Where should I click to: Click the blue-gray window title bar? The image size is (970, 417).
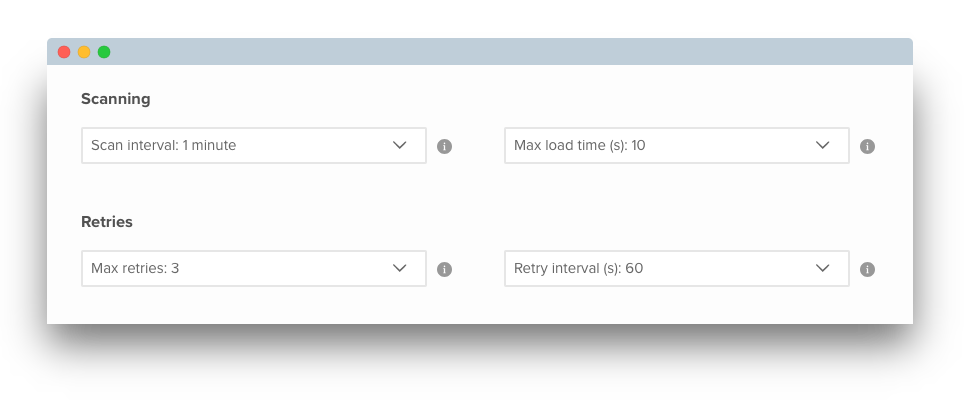[480, 52]
